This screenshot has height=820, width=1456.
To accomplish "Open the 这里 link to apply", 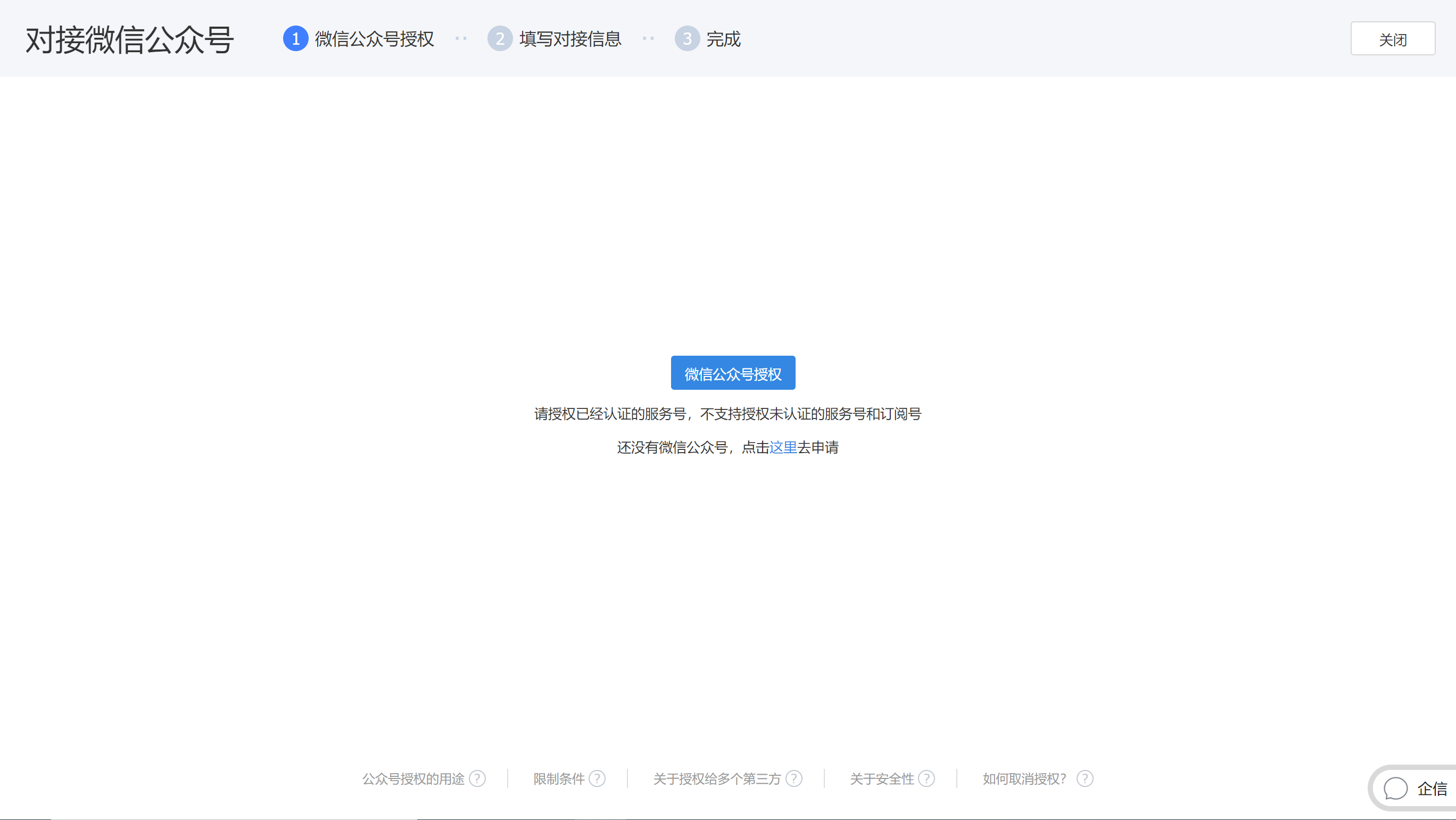I will tap(783, 447).
